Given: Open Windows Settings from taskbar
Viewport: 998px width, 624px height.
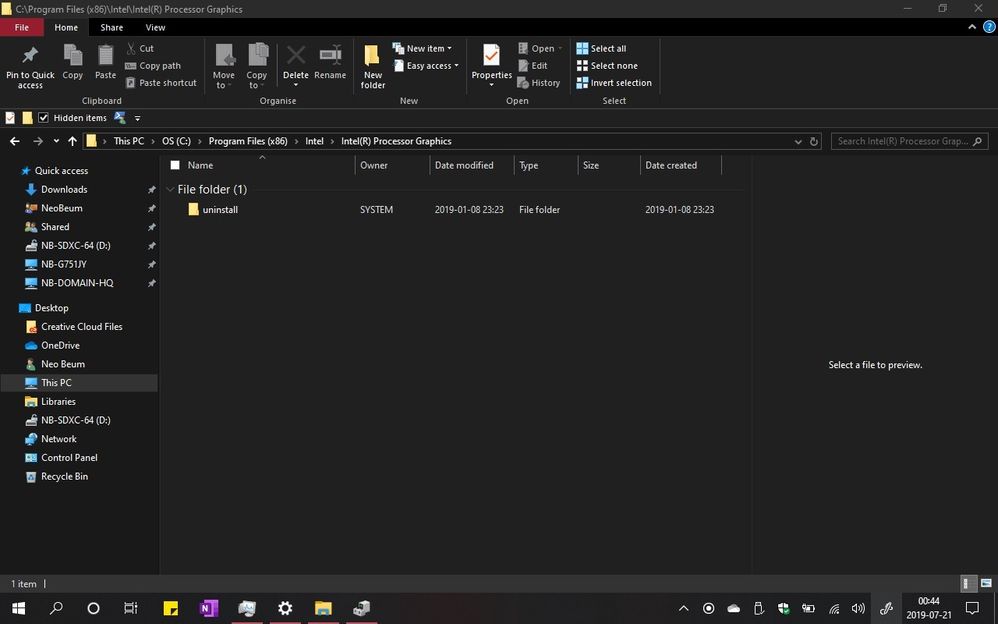Looking at the screenshot, I should pyautogui.click(x=285, y=609).
